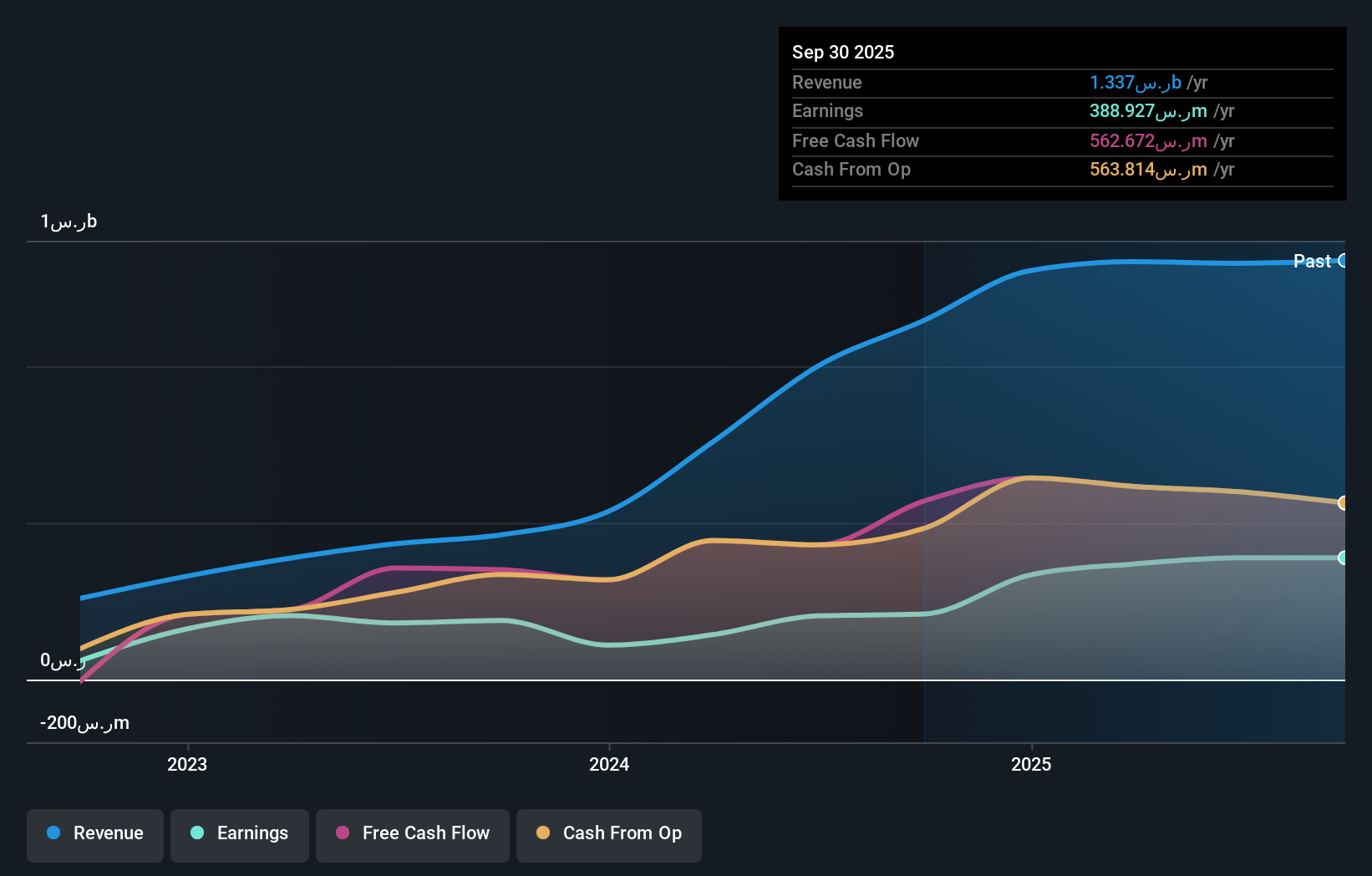This screenshot has width=1372, height=876.
Task: Click the pink Free Cash Flow dot icon
Action: click(341, 833)
